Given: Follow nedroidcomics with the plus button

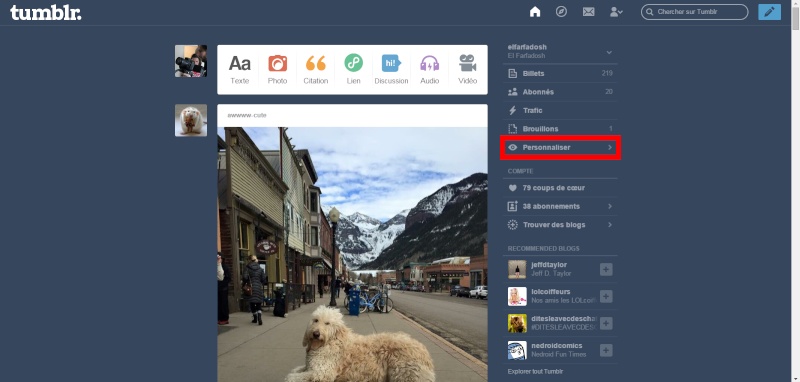Looking at the screenshot, I should [606, 350].
